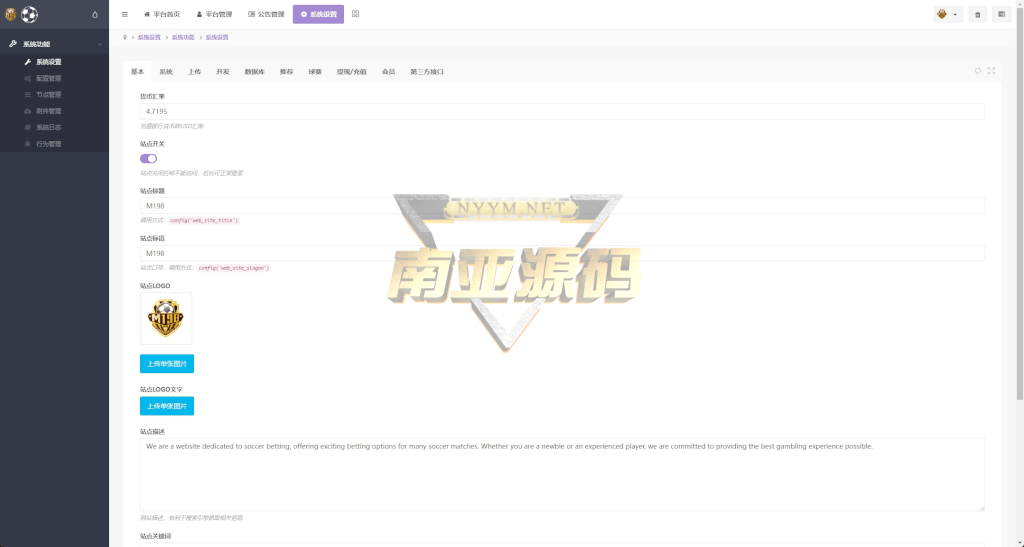Open 平台管理 in the top navigation
Image resolution: width=1024 pixels, height=547 pixels.
tap(212, 15)
